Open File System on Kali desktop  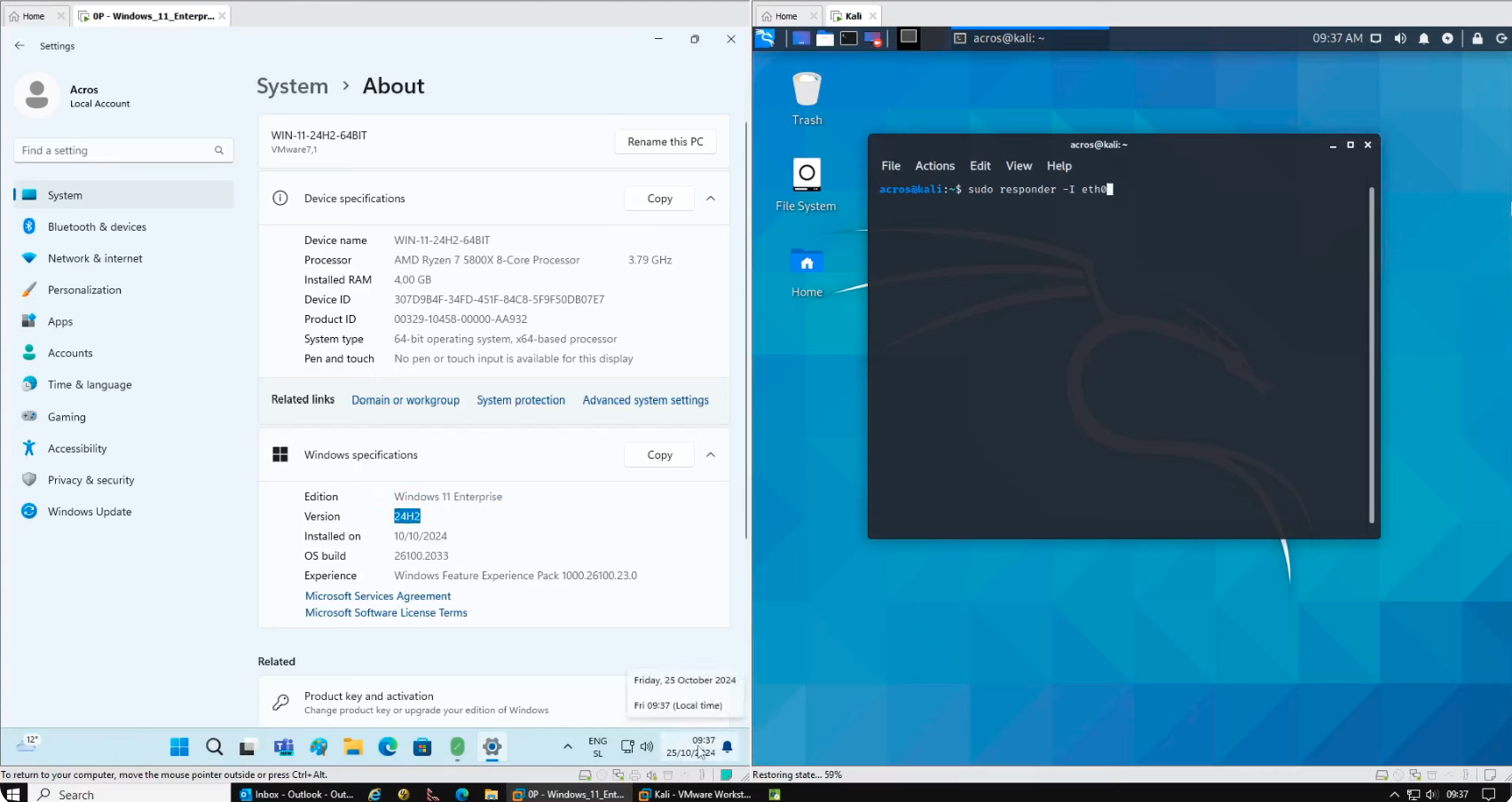pos(806,185)
